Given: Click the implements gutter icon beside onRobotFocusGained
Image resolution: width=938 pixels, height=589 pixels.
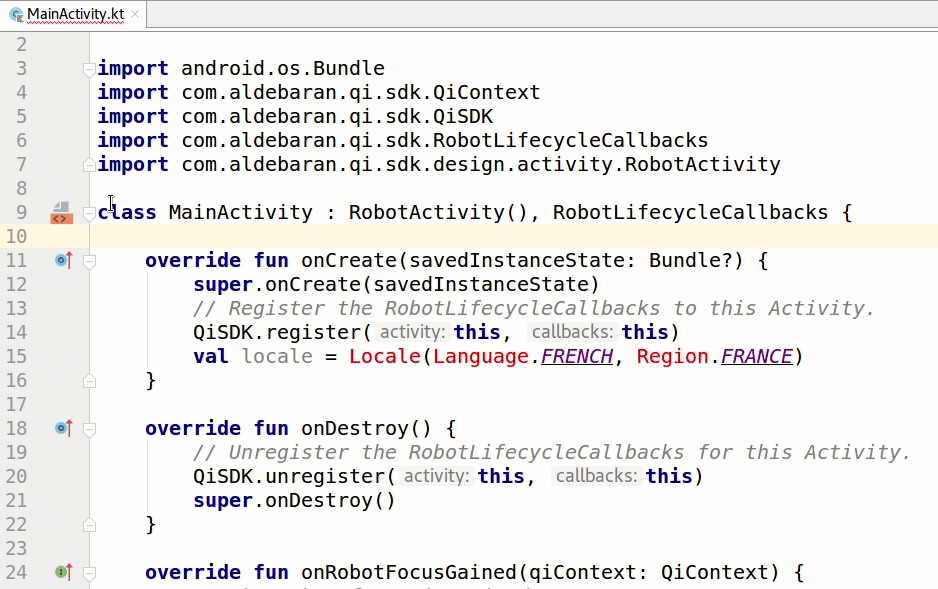Looking at the screenshot, I should coord(63,572).
